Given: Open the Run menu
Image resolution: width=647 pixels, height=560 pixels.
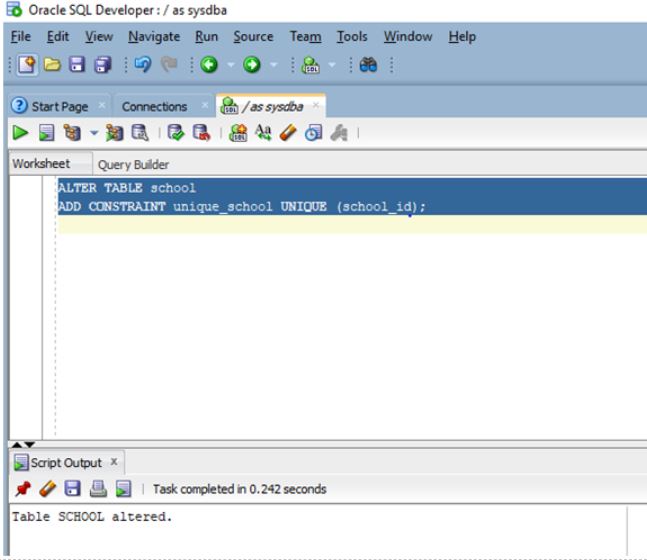Looking at the screenshot, I should click(206, 37).
